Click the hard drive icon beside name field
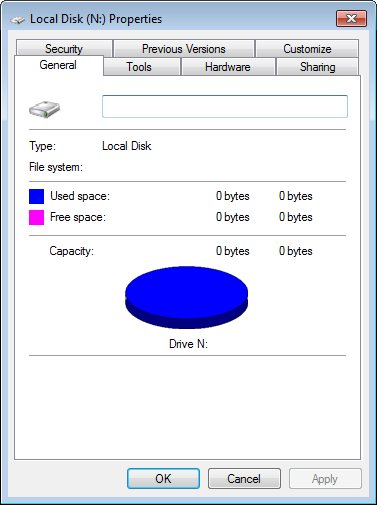 tap(44, 110)
